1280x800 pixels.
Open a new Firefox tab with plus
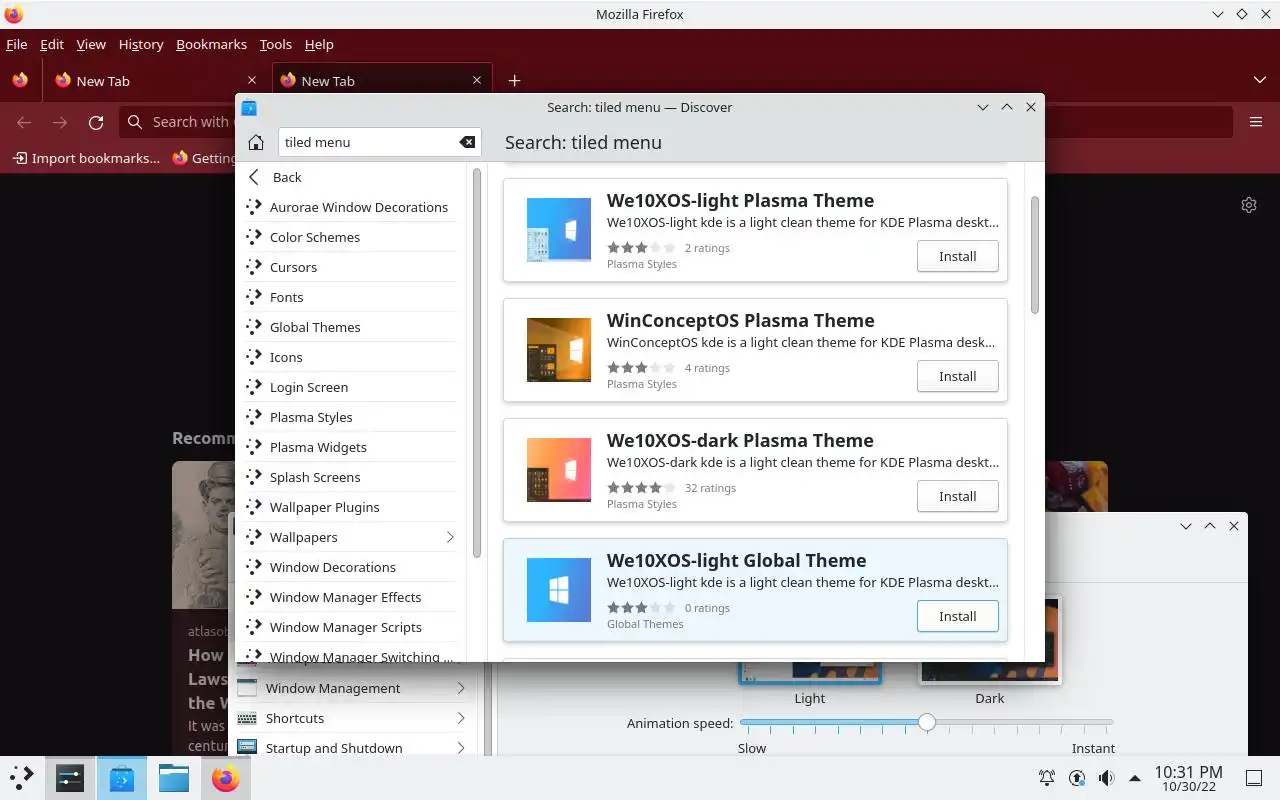[514, 81]
